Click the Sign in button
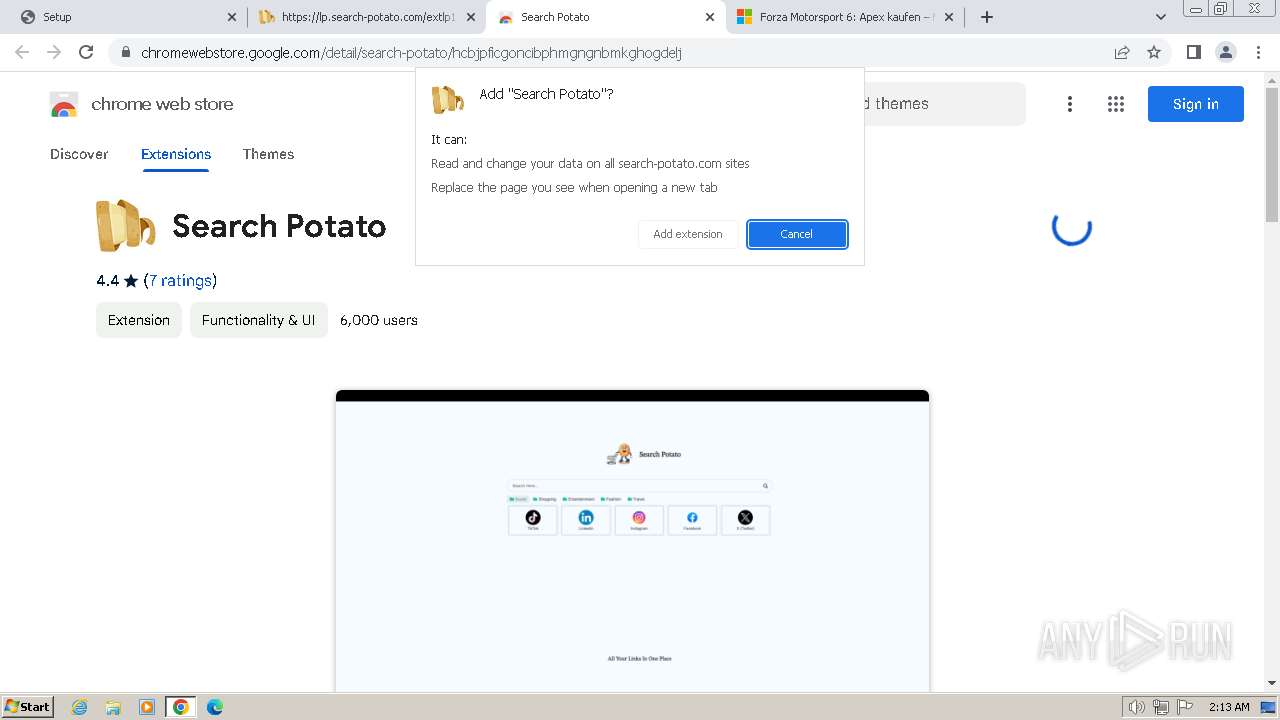 [1196, 104]
